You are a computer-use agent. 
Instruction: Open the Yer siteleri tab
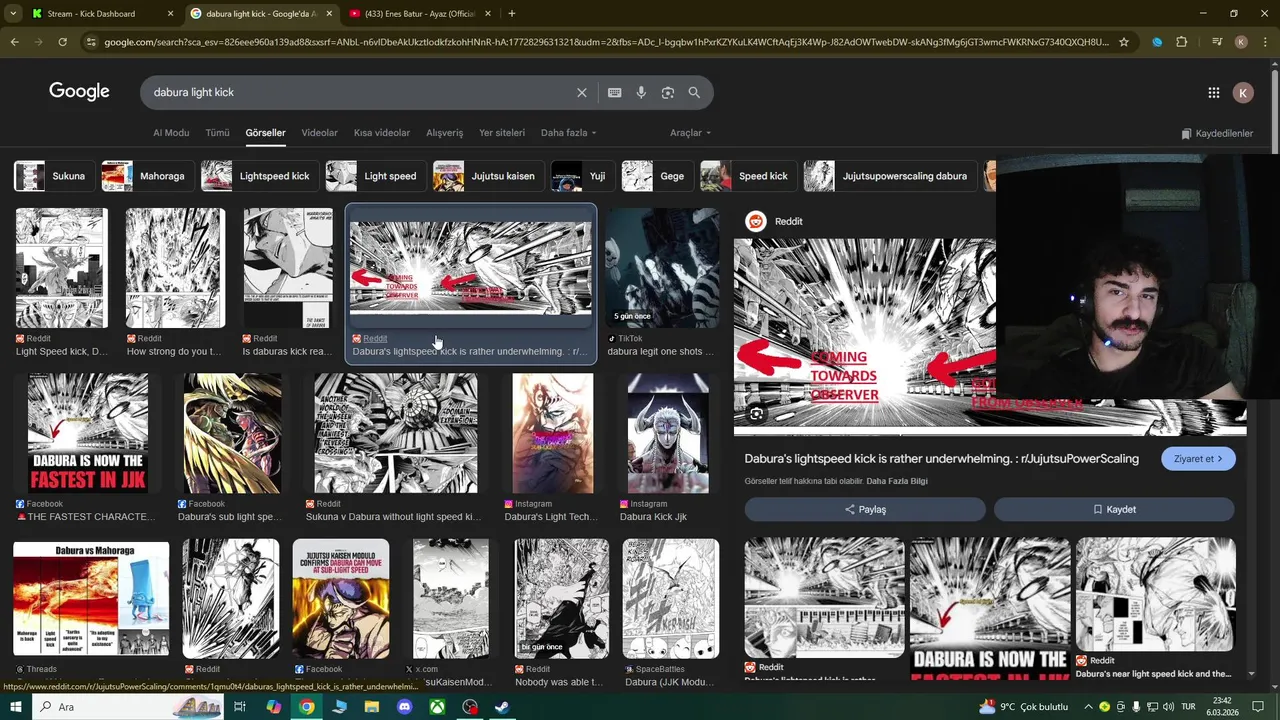tap(502, 133)
